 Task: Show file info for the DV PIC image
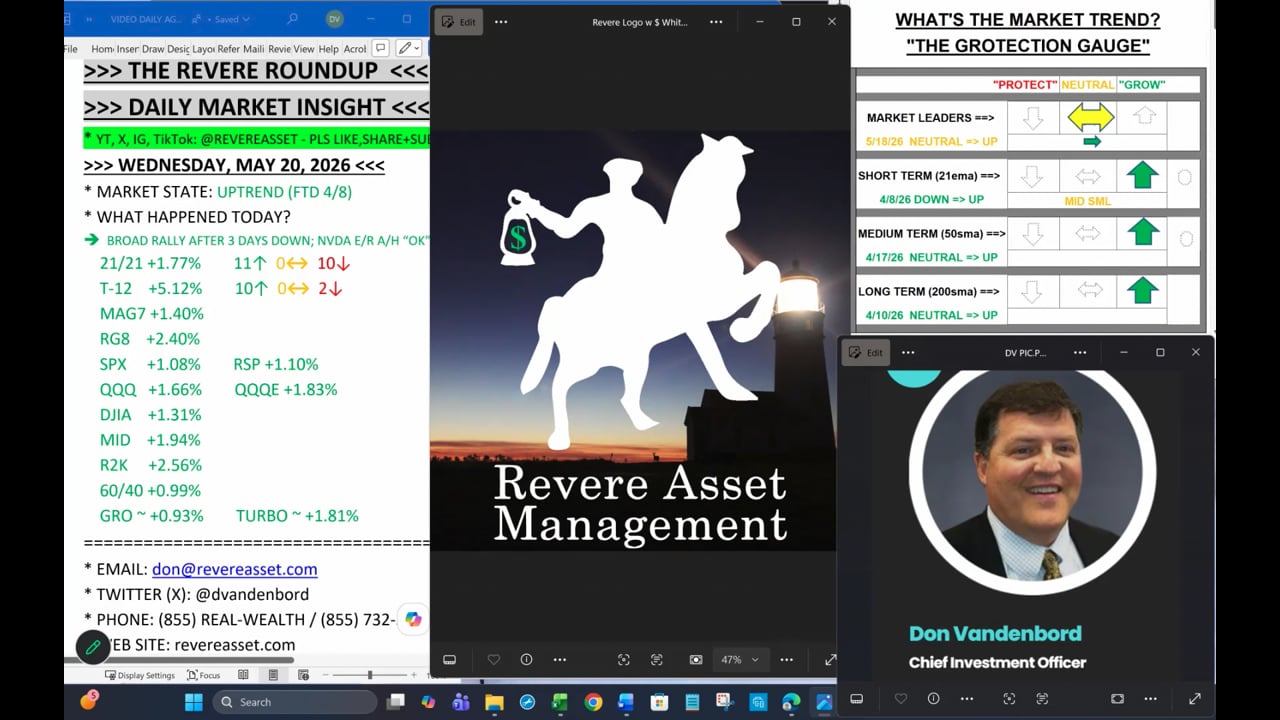tap(933, 699)
